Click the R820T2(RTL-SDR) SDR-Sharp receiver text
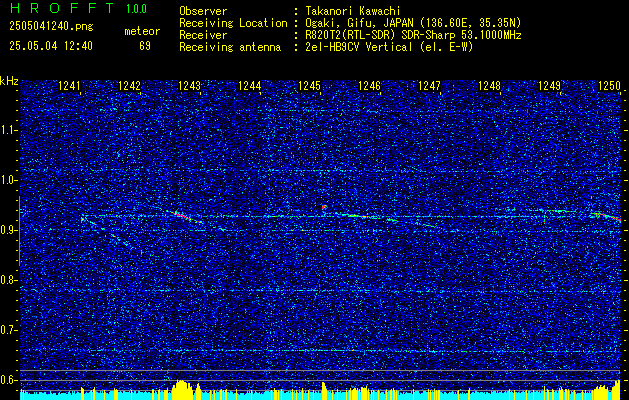Viewport: 629px width, 400px height. point(413,35)
